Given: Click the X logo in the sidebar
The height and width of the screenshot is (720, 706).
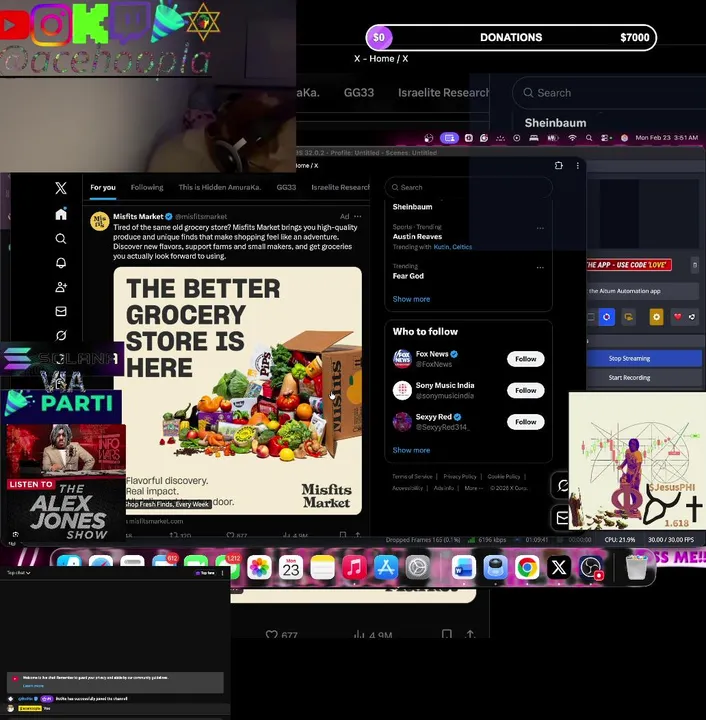Looking at the screenshot, I should 61,188.
